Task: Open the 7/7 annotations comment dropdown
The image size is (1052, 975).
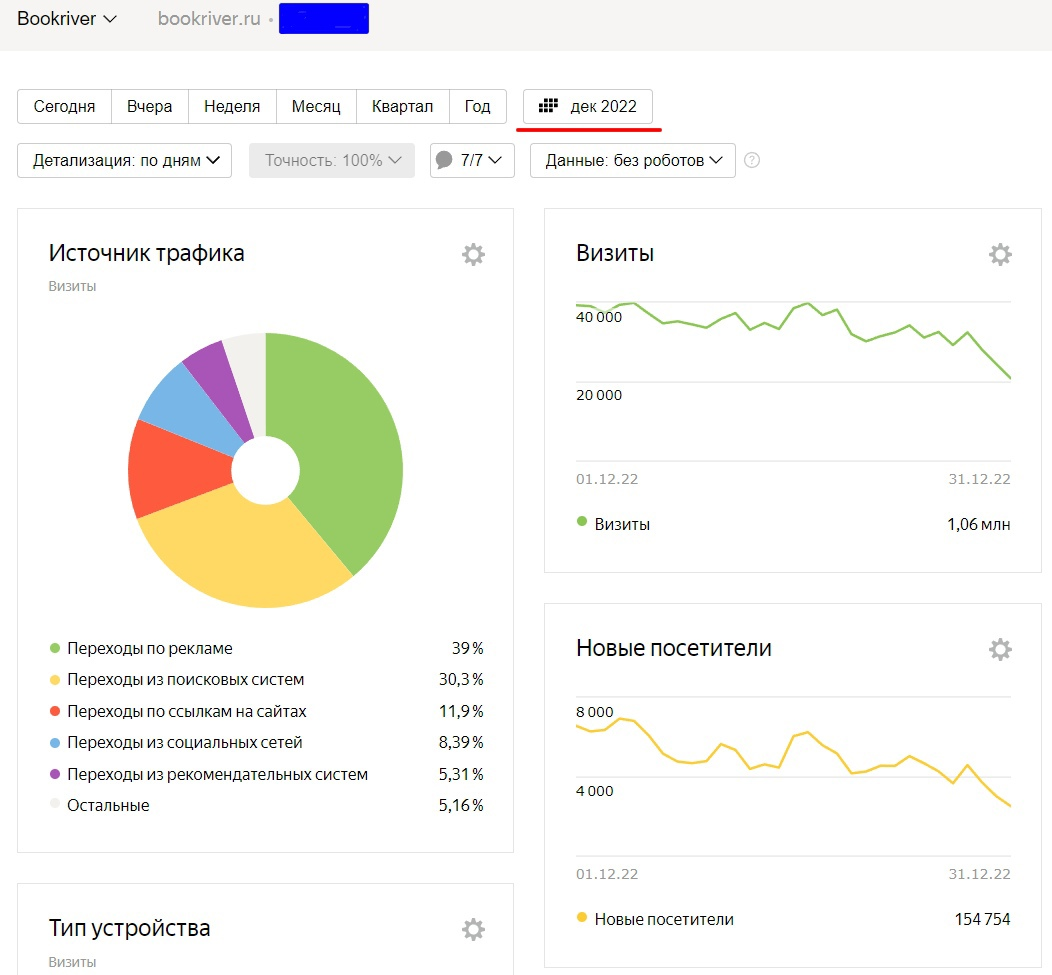Action: [472, 161]
